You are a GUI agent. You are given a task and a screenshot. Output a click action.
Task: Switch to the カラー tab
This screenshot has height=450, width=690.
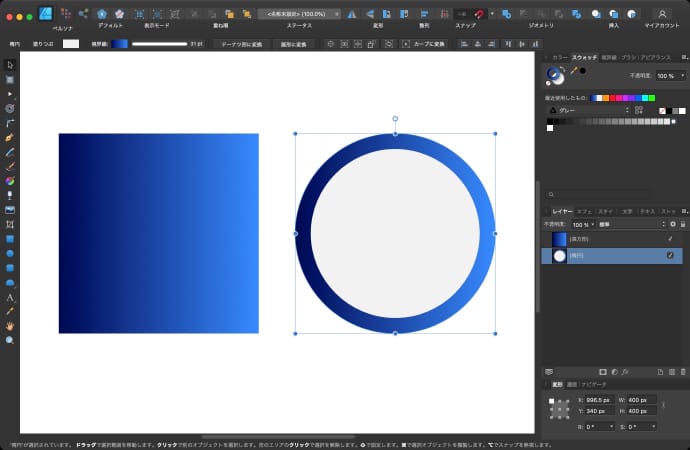tap(559, 59)
